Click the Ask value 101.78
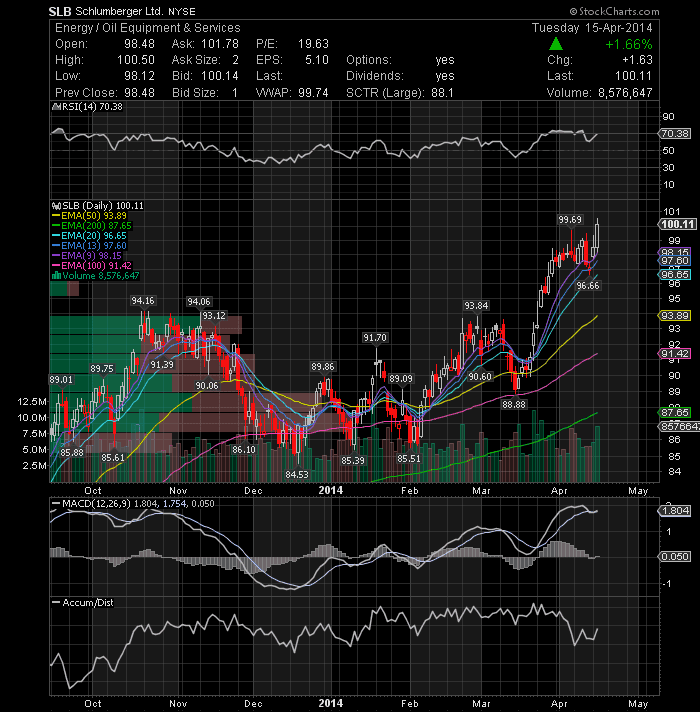 click(x=220, y=44)
